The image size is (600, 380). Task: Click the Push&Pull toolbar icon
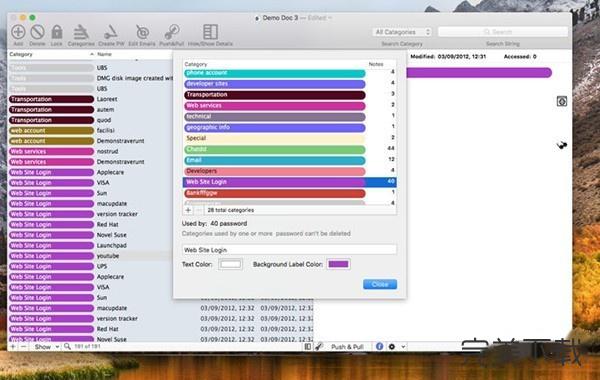[172, 32]
